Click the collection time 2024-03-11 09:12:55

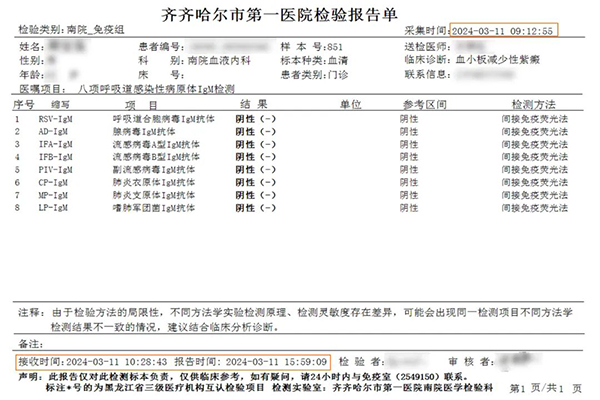point(502,31)
